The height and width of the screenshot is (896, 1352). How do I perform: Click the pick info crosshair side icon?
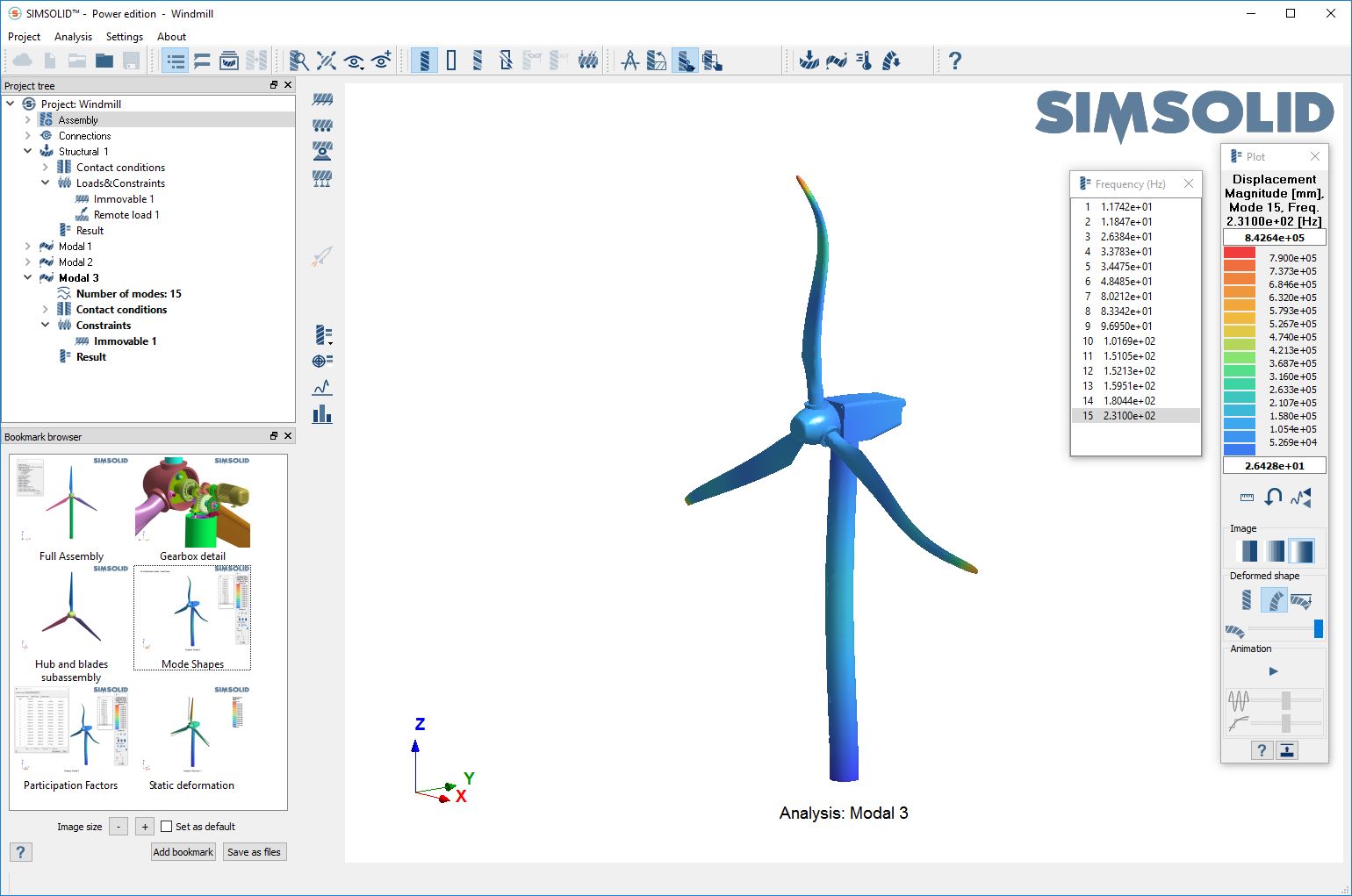pos(322,361)
